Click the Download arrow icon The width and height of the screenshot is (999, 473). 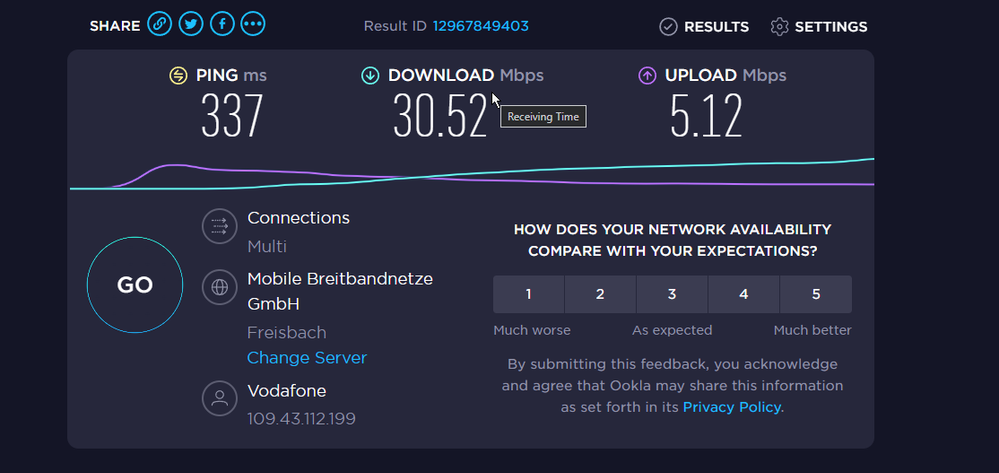coord(370,76)
